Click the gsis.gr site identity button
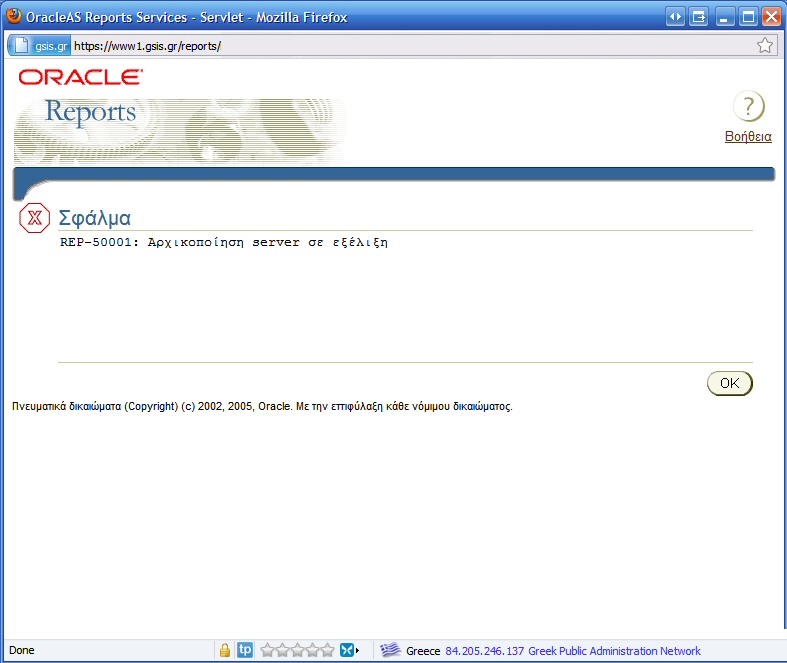This screenshot has height=663, width=787. [x=39, y=46]
